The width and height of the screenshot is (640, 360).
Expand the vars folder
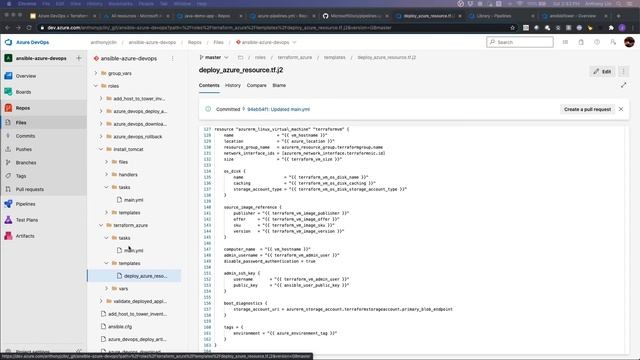107,288
